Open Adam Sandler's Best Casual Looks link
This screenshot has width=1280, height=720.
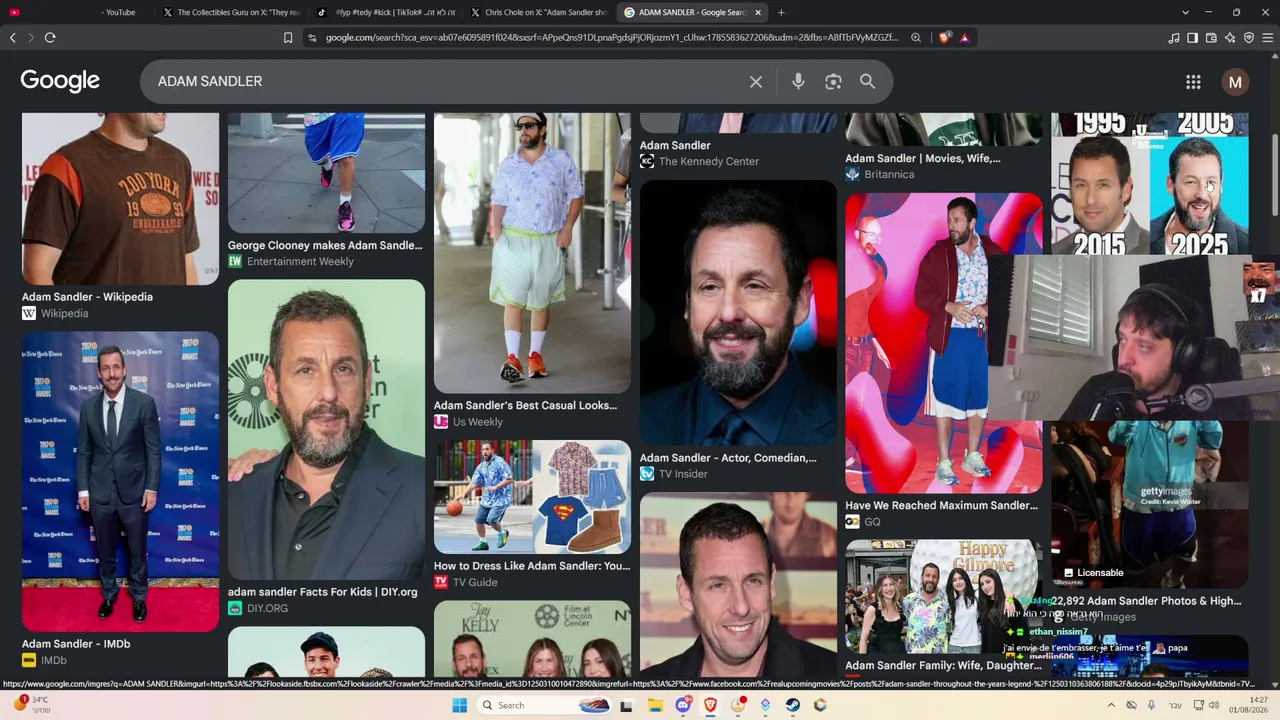point(525,405)
